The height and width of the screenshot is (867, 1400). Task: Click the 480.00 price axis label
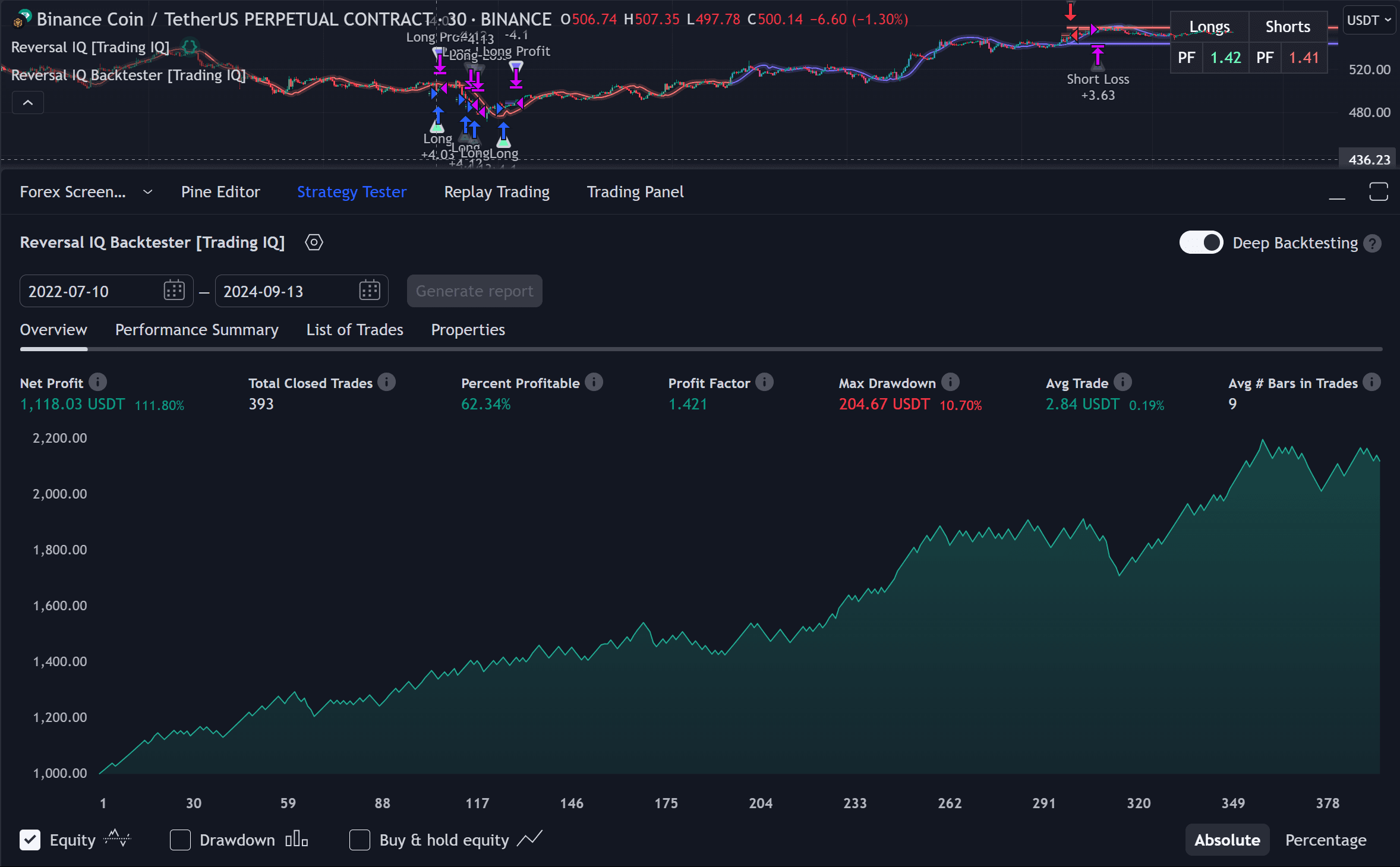point(1369,112)
